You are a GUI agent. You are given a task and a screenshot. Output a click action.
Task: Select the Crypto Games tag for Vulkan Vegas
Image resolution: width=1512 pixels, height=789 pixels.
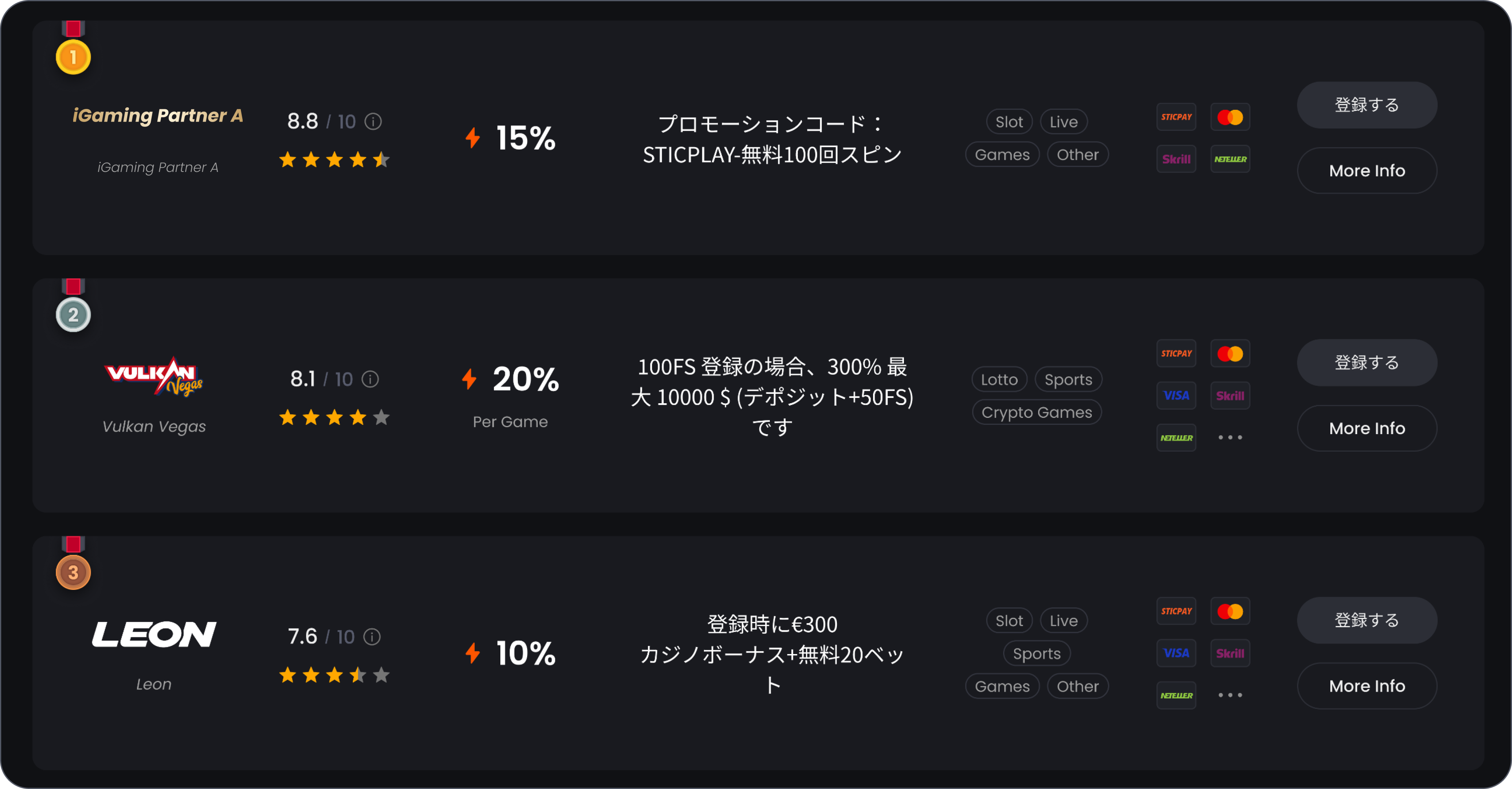coord(1036,412)
